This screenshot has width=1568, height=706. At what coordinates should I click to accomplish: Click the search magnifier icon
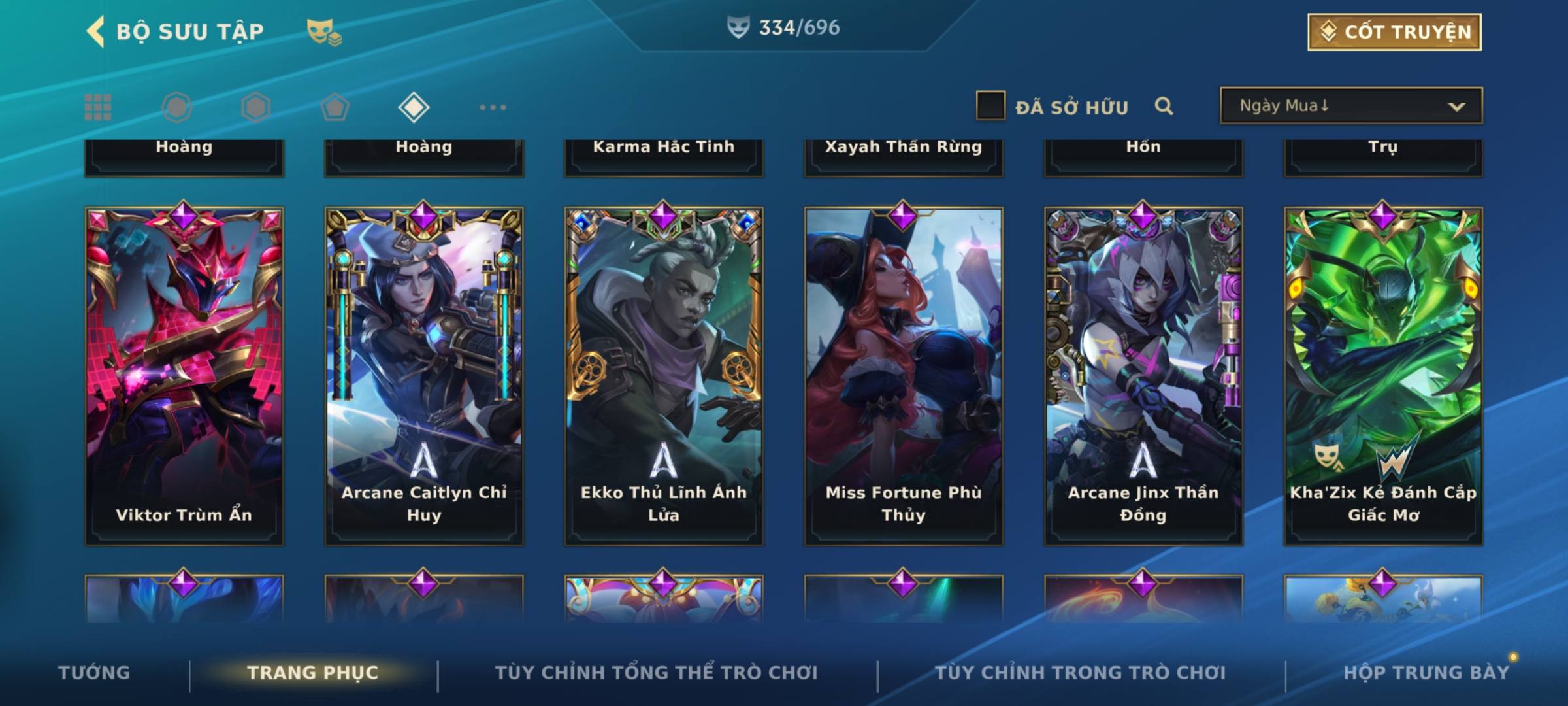[1164, 106]
